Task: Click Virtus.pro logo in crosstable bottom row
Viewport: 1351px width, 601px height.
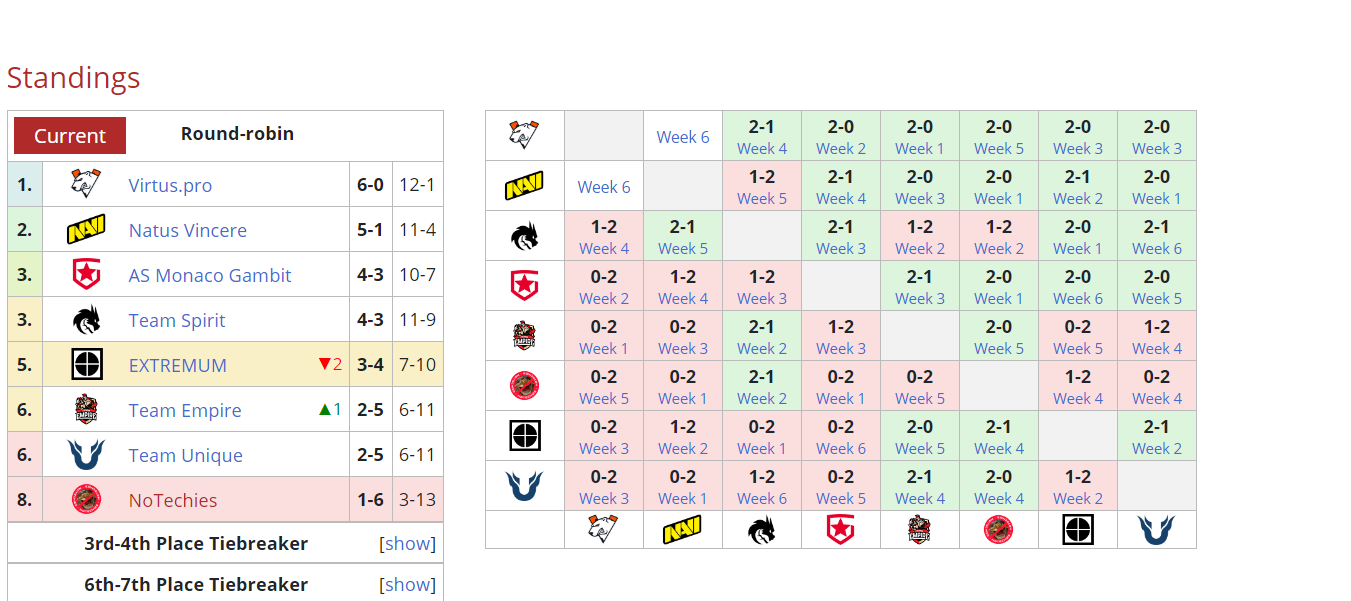Action: [604, 530]
